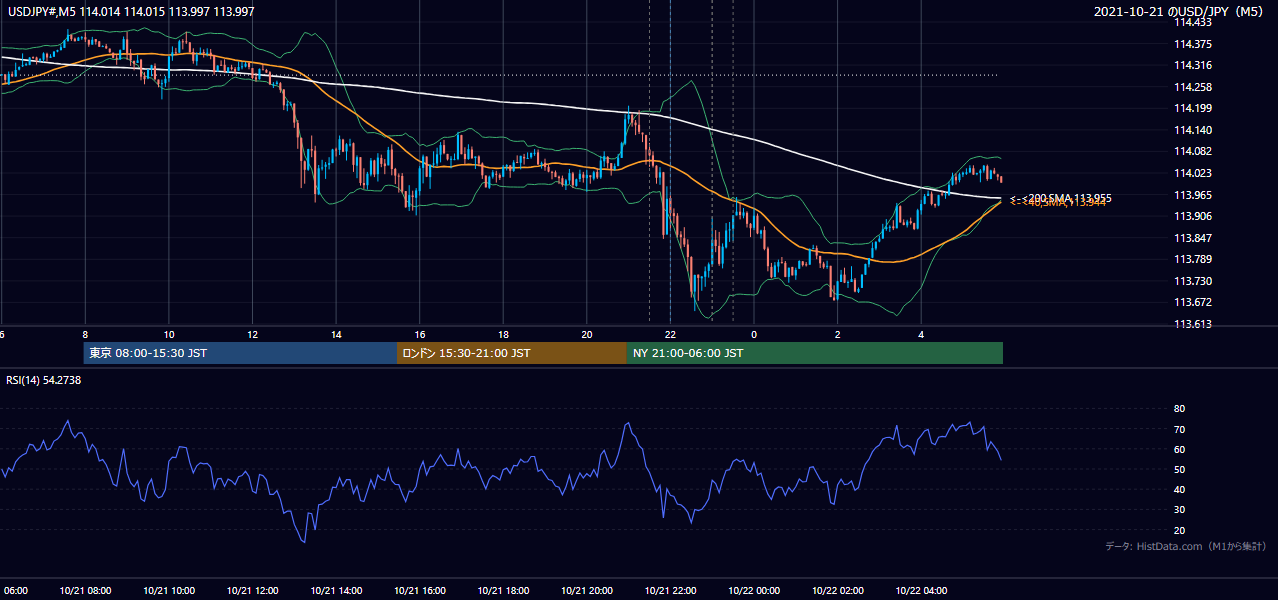Image resolution: width=1278 pixels, height=600 pixels.
Task: Click the 10/21 20:00 bottom time label
Action: pos(587,591)
